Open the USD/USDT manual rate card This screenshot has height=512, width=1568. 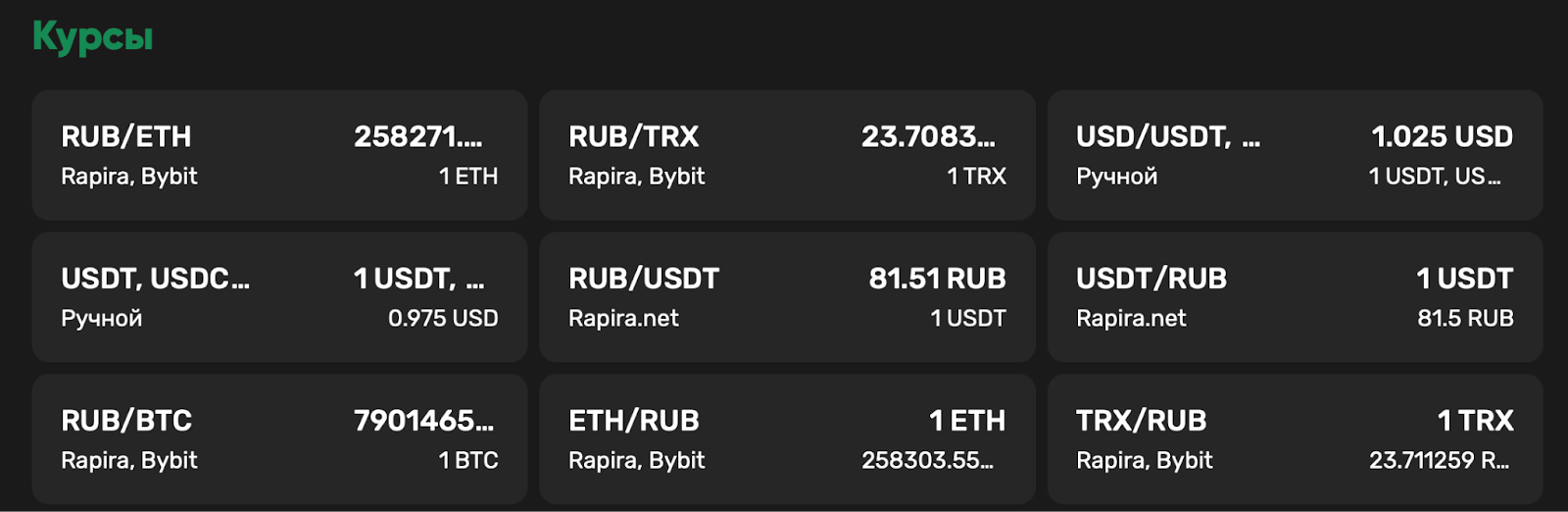coord(1295,155)
